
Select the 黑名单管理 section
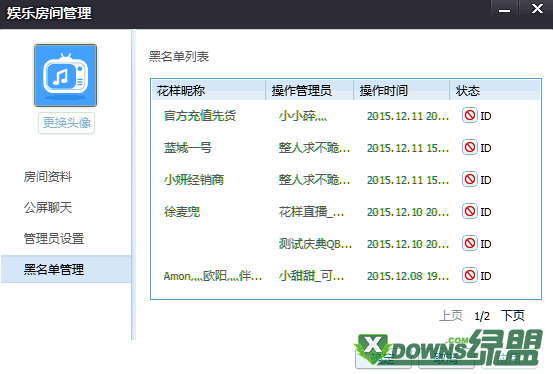(x=66, y=269)
